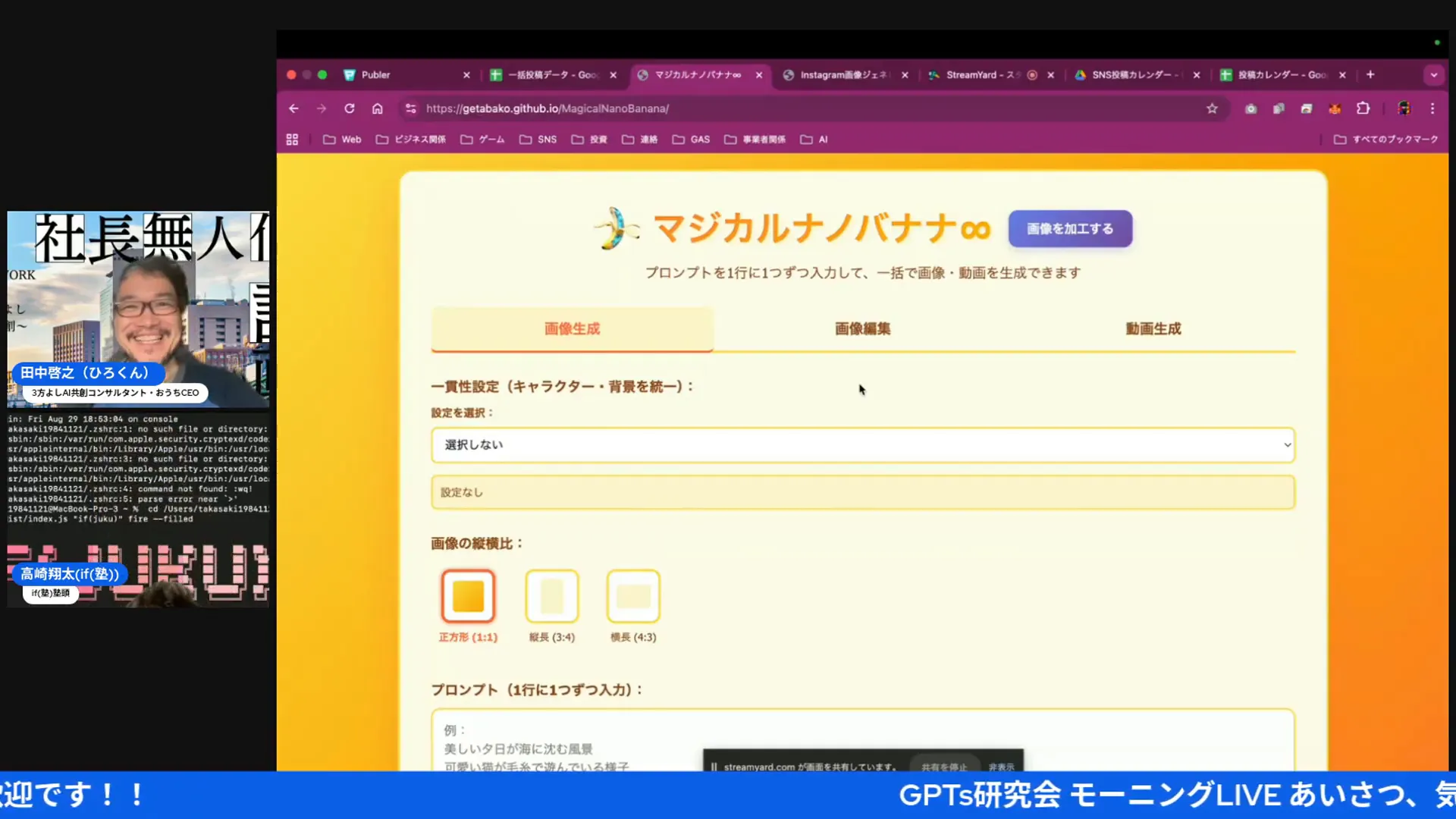Open the Chrome extensions puzzle icon
The image size is (1456, 819).
(1363, 108)
